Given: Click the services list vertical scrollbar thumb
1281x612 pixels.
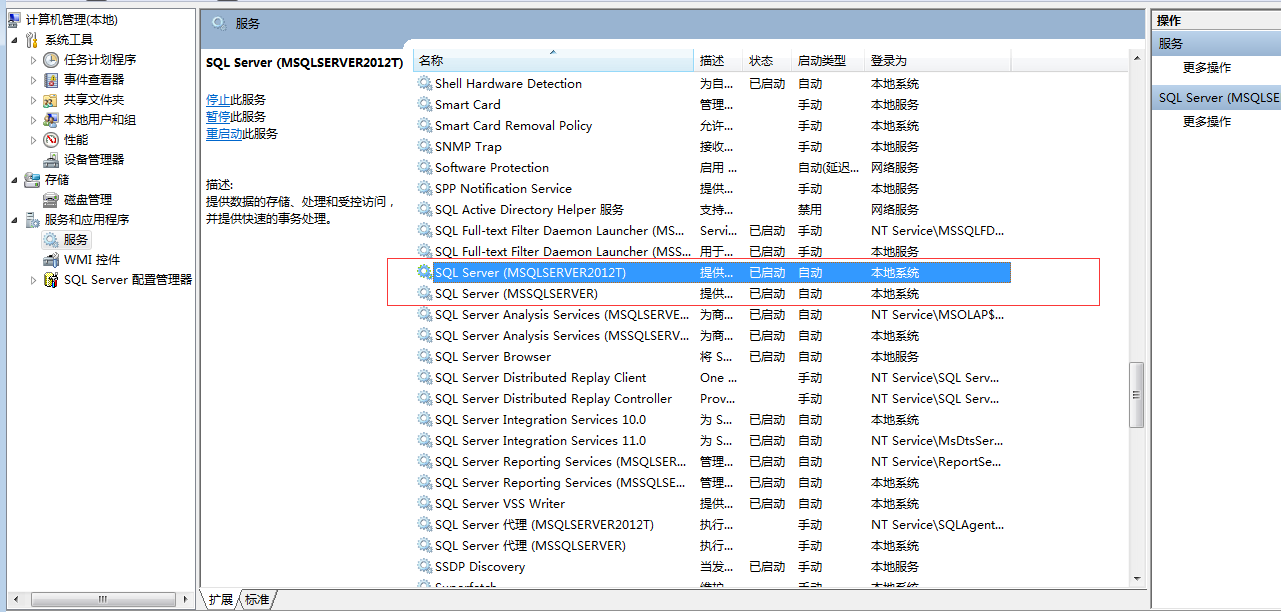Looking at the screenshot, I should pos(1136,395).
